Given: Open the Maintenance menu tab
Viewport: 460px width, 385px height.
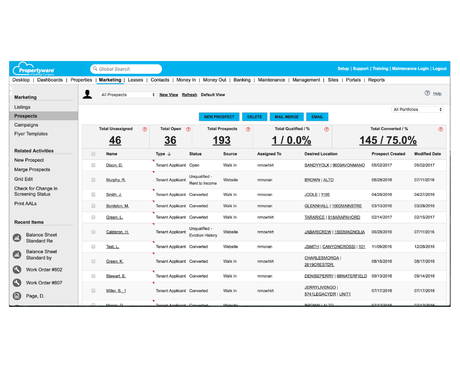Looking at the screenshot, I should (x=271, y=80).
